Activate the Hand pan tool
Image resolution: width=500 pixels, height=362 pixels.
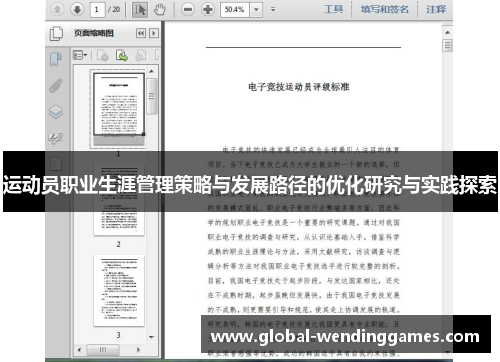[160, 10]
